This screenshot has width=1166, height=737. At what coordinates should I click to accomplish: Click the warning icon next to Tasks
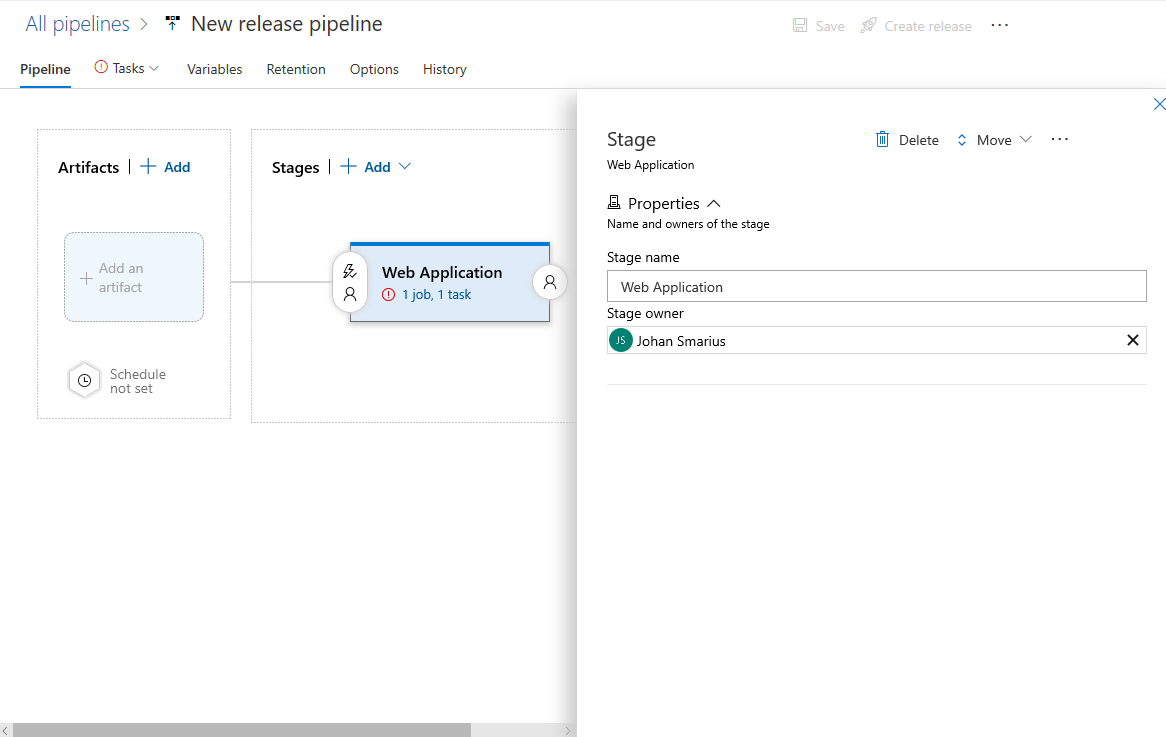coord(100,67)
